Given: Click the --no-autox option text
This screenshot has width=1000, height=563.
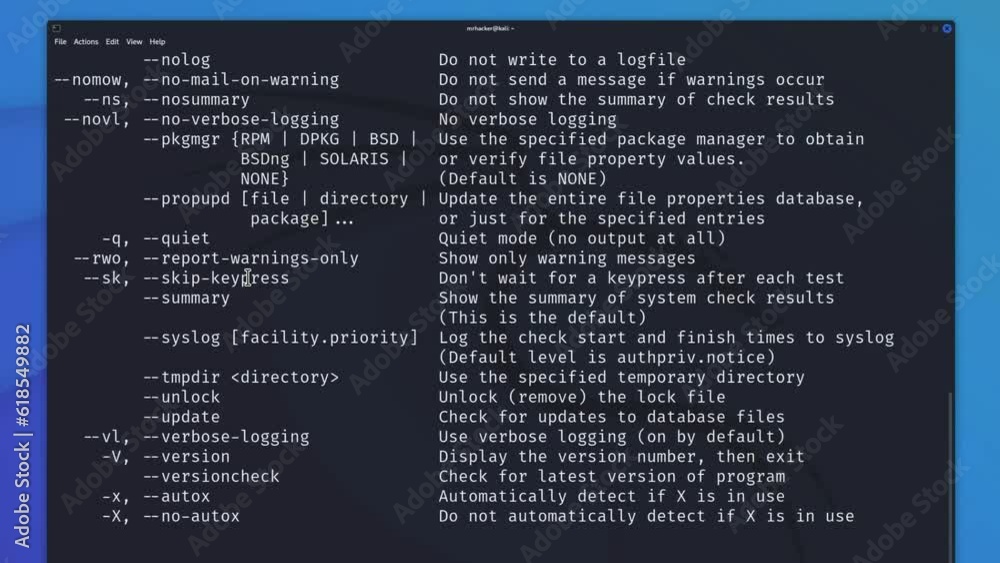Looking at the screenshot, I should tap(191, 516).
